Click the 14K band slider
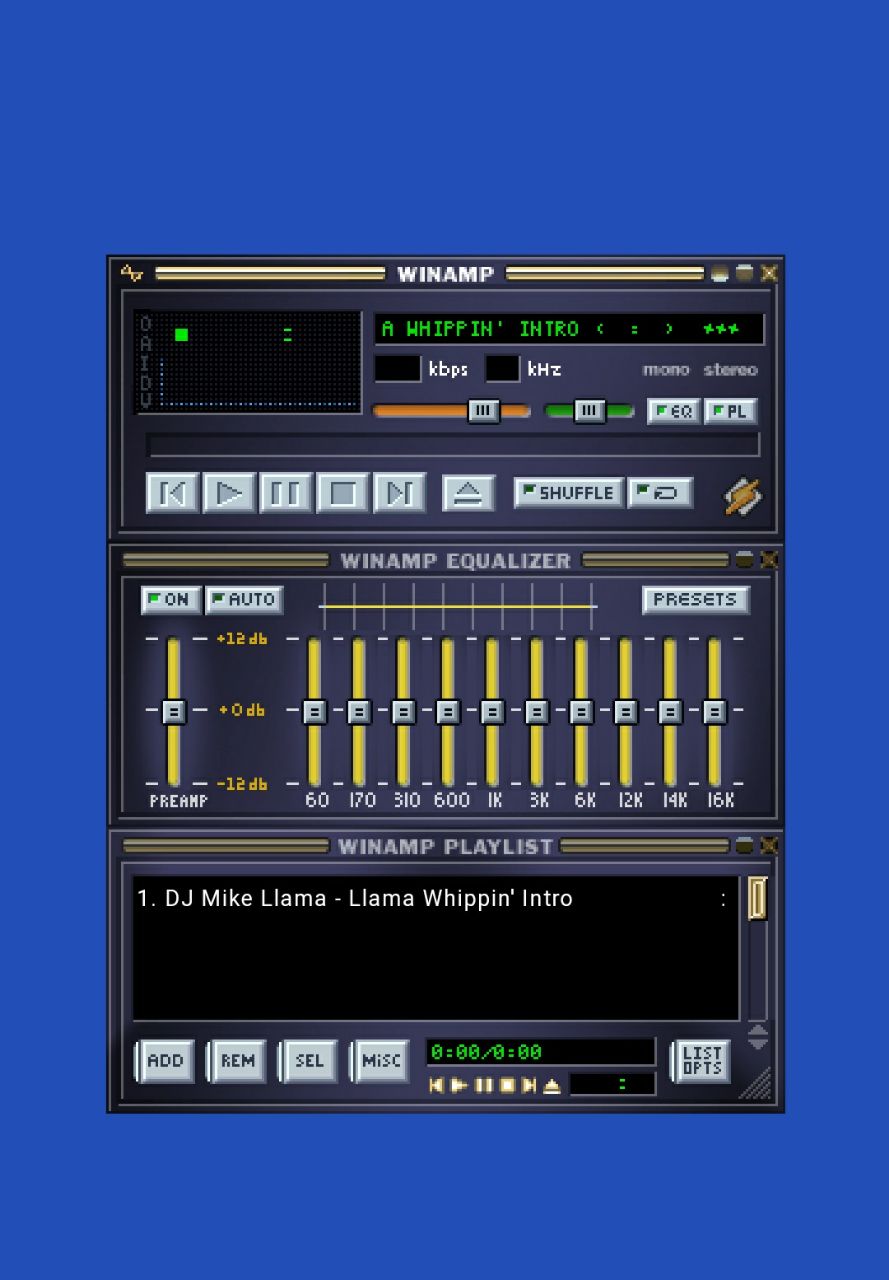The height and width of the screenshot is (1280, 889). click(670, 711)
